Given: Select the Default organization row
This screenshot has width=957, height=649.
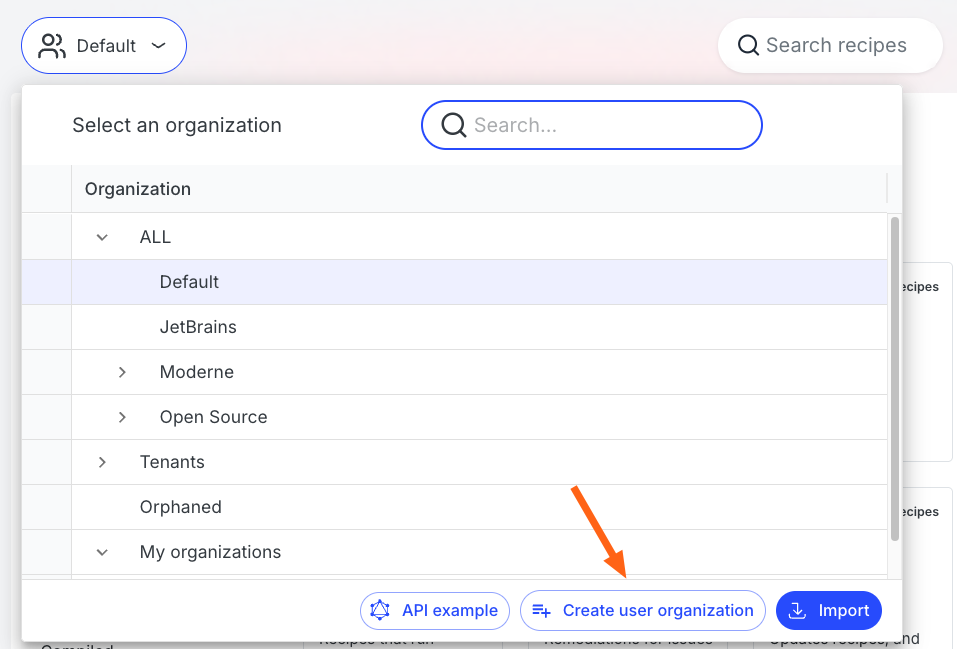Looking at the screenshot, I should point(189,282).
